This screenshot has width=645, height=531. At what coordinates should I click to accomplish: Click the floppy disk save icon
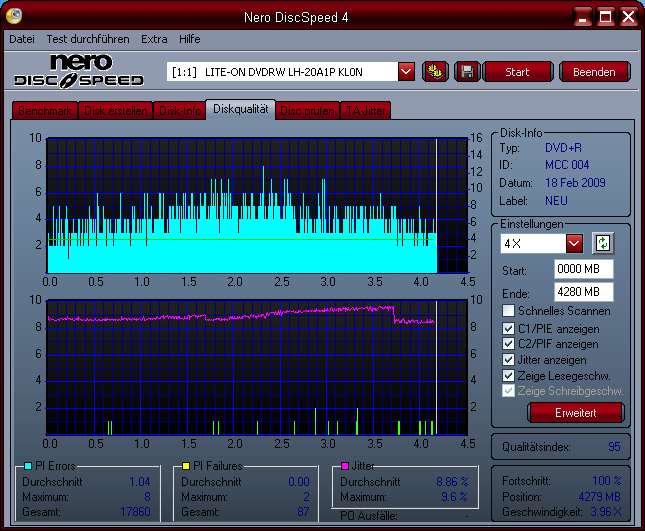pyautogui.click(x=467, y=72)
